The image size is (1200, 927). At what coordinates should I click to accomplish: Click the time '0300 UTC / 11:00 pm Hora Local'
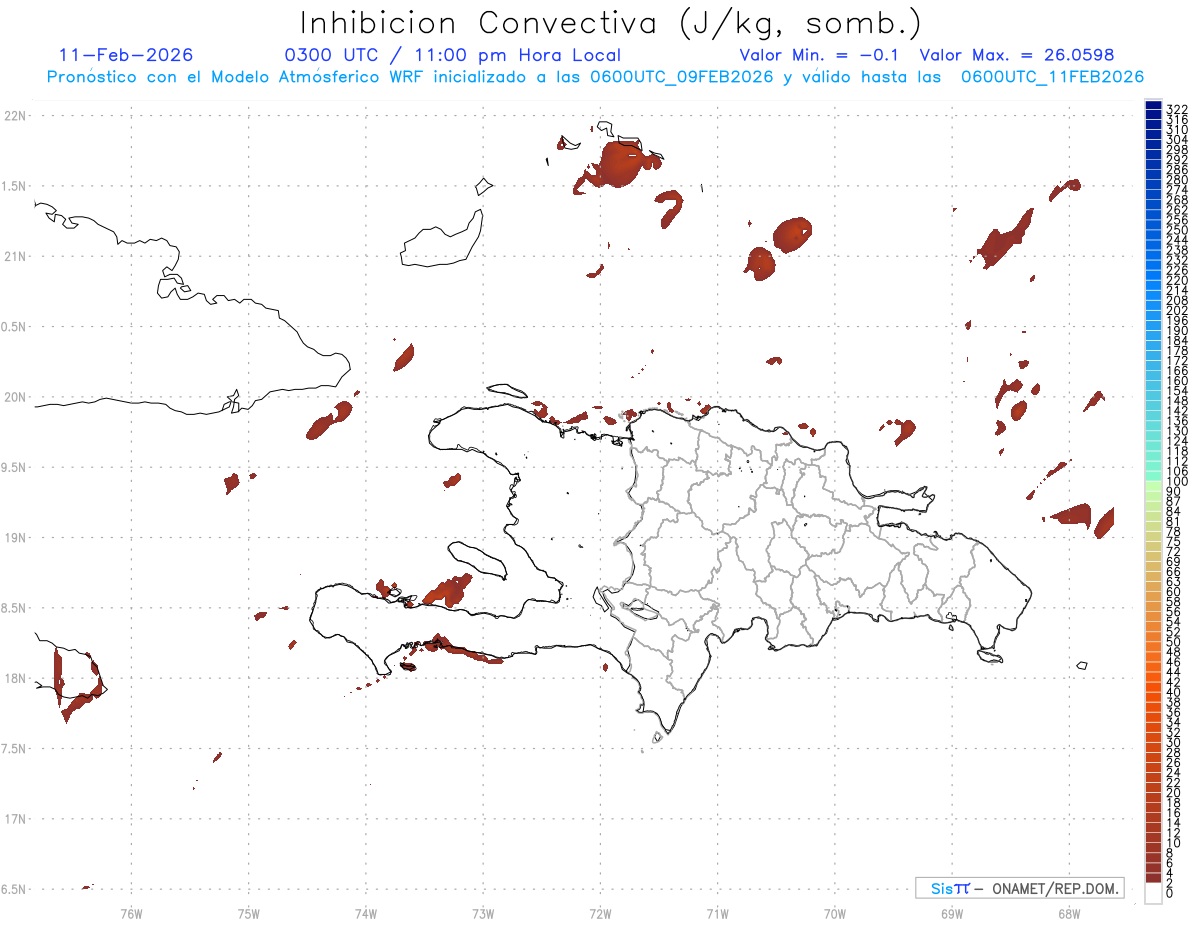(453, 56)
